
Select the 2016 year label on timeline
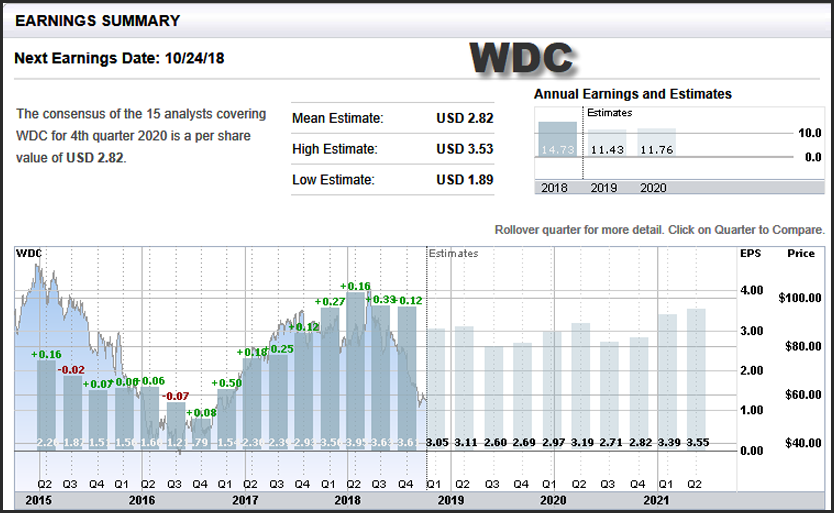141,499
